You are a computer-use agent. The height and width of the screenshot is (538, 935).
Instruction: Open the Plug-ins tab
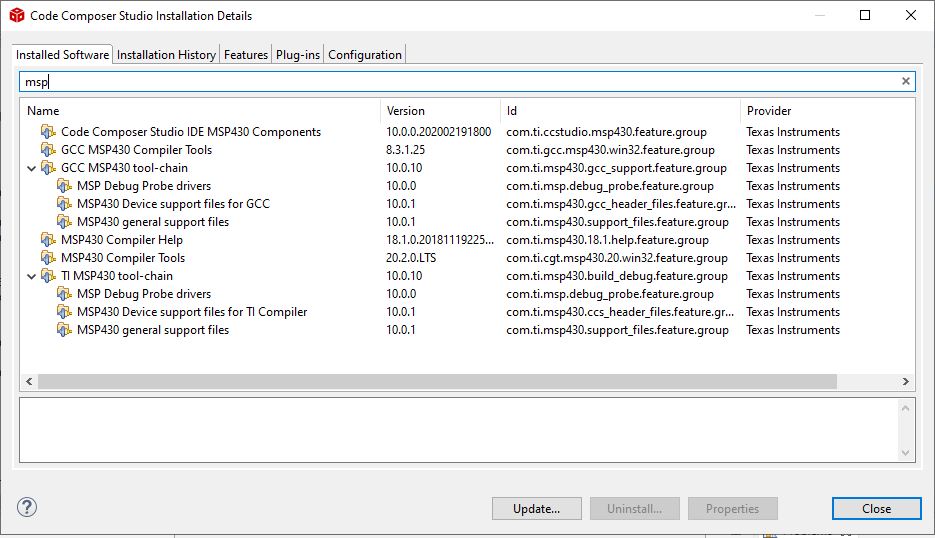pos(298,55)
